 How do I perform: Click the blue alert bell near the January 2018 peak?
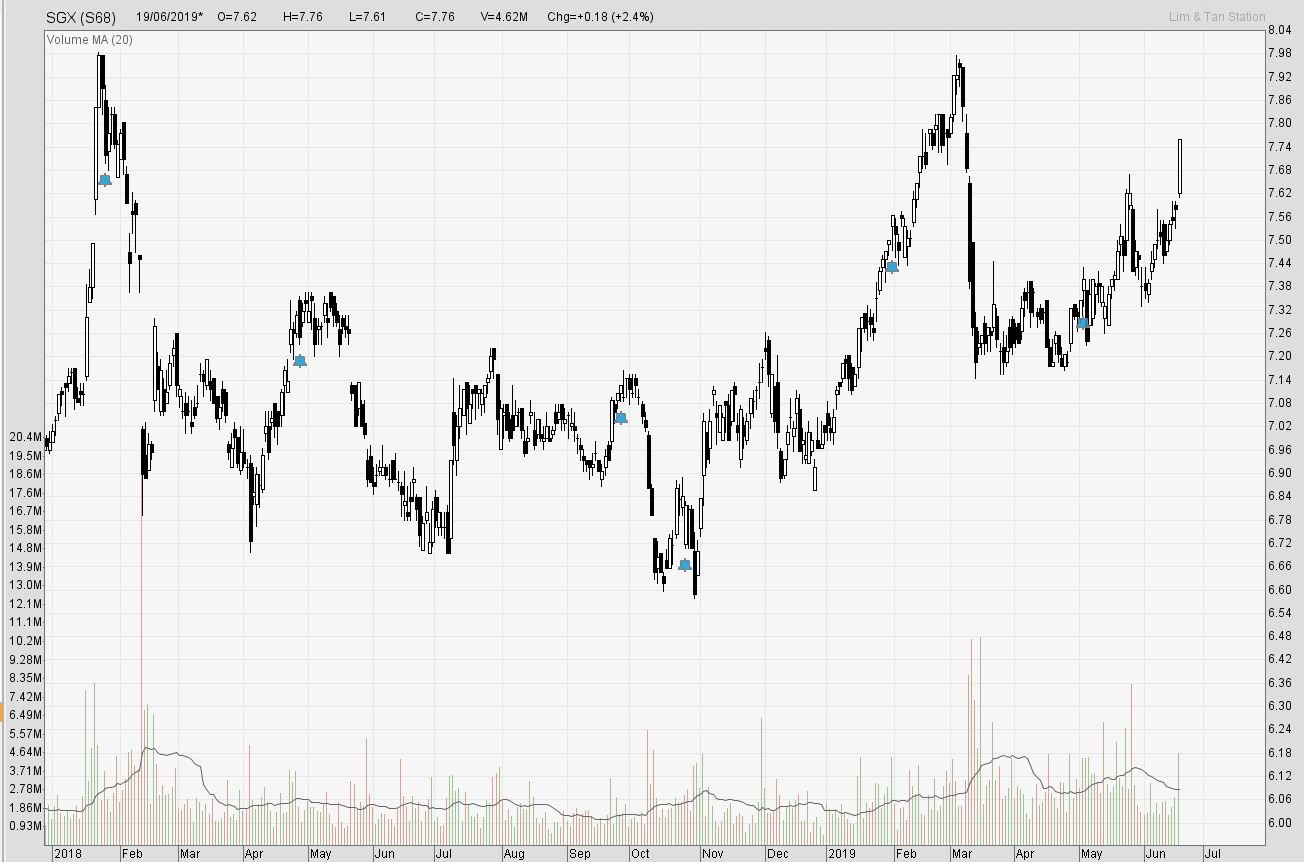click(x=104, y=180)
